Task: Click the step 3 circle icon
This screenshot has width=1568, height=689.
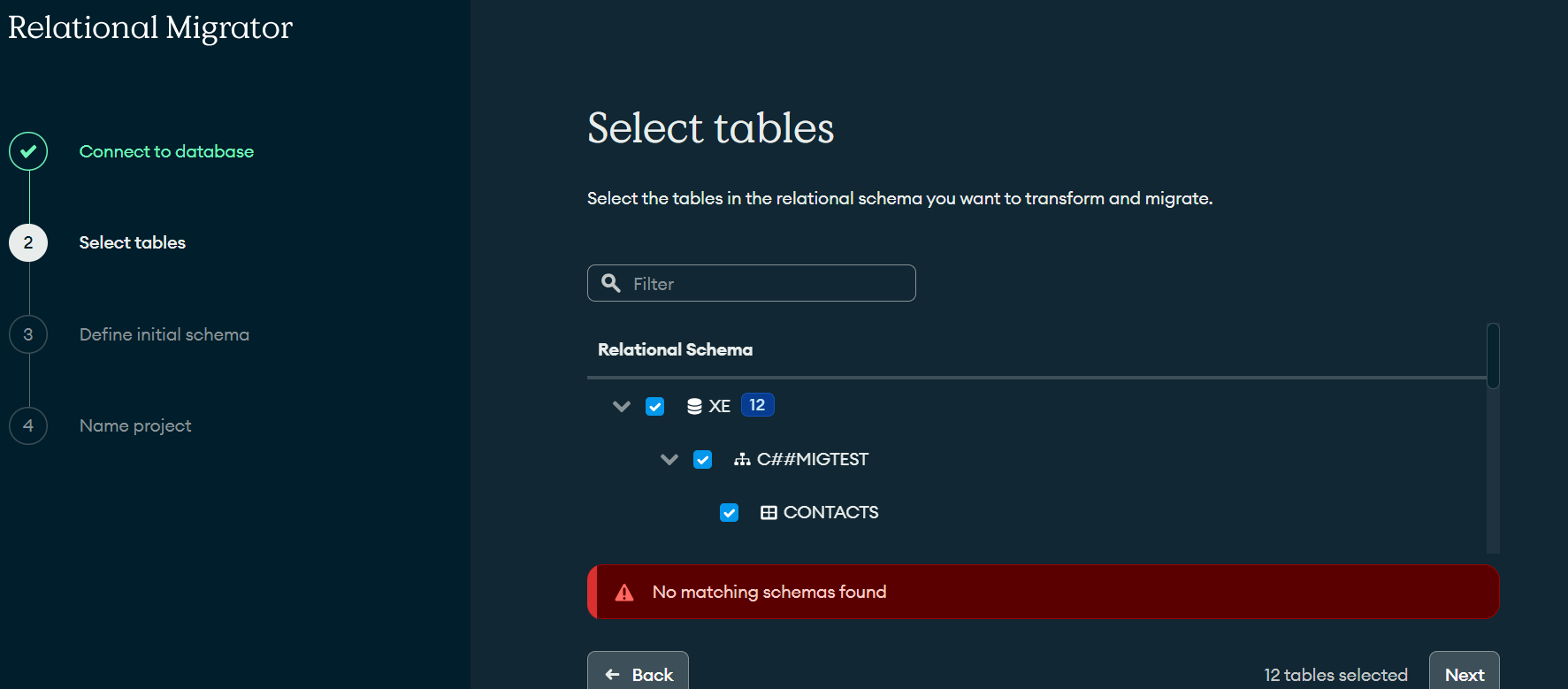Action: [x=28, y=334]
